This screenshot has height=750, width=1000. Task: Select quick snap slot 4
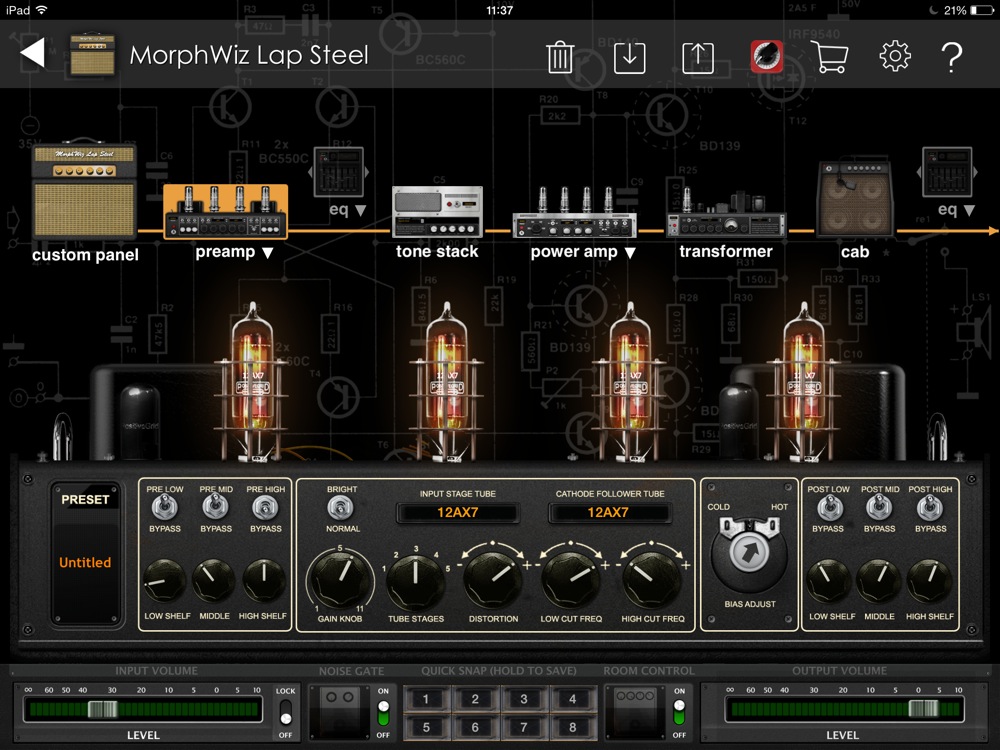(572, 699)
